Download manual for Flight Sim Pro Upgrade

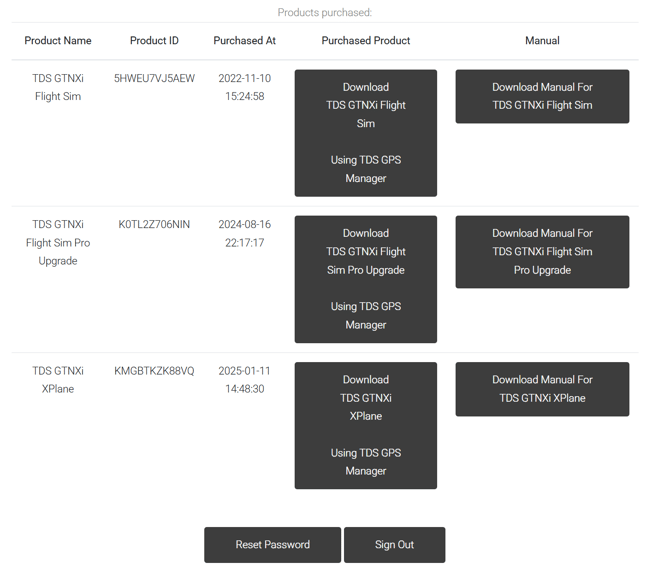point(542,252)
